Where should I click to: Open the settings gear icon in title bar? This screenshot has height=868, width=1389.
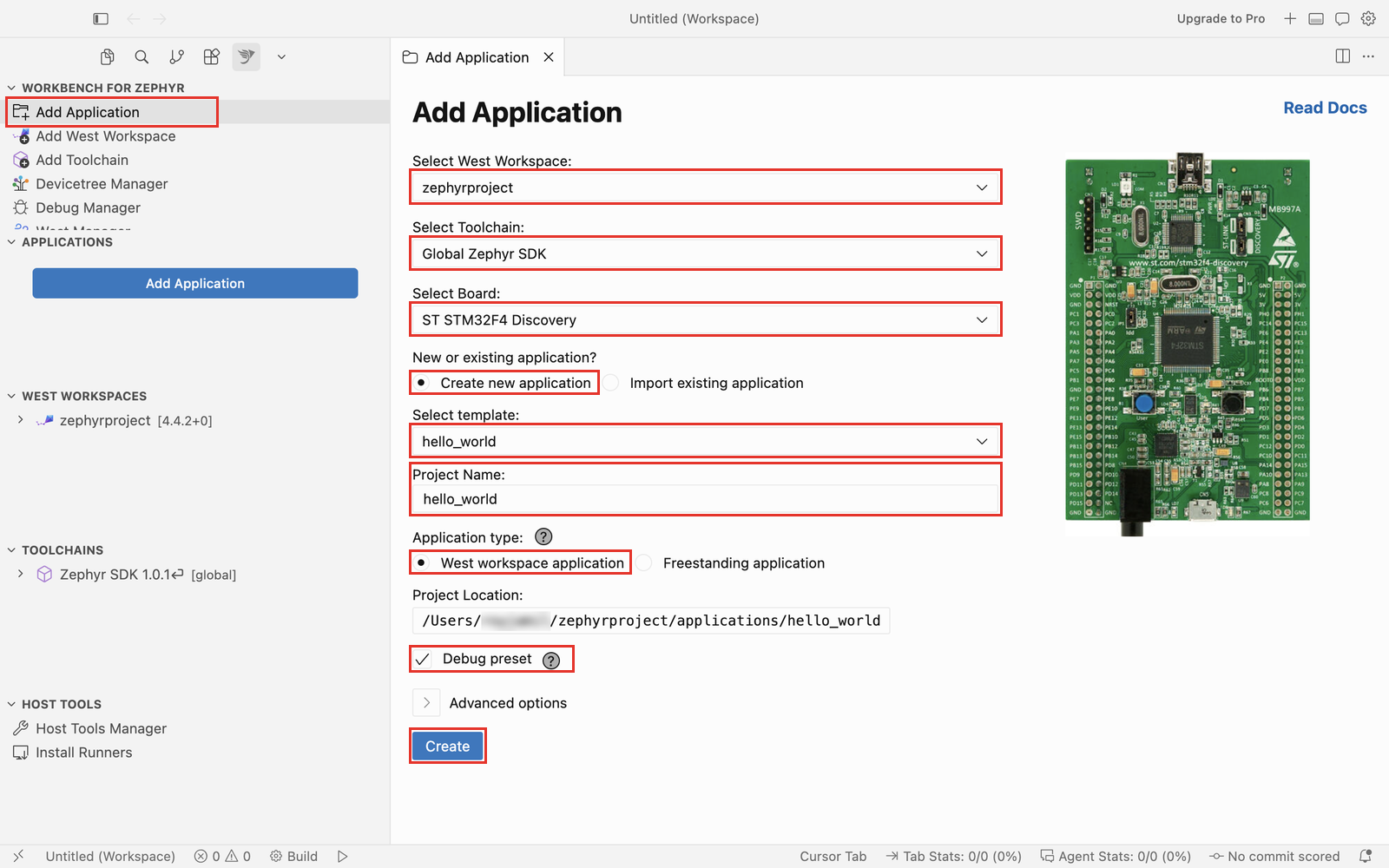(1368, 18)
